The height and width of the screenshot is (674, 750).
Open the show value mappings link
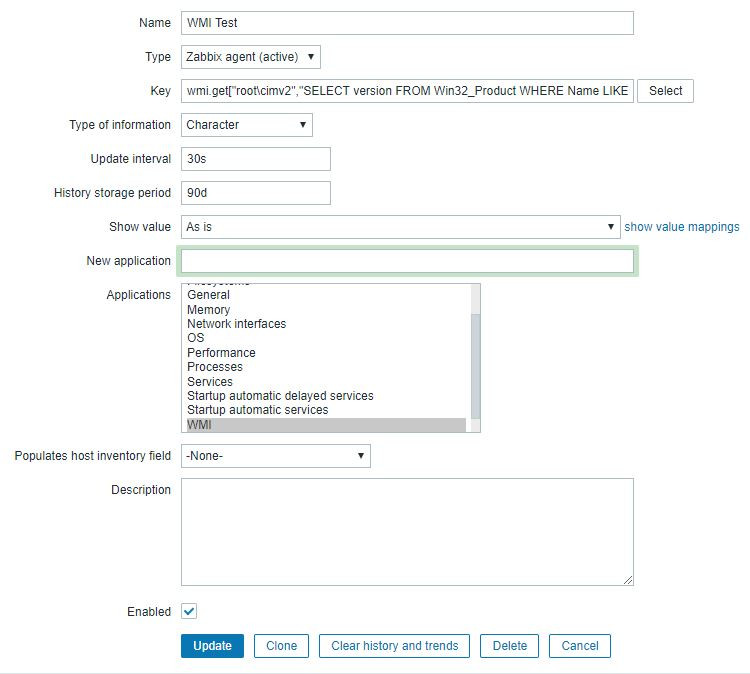tap(682, 227)
